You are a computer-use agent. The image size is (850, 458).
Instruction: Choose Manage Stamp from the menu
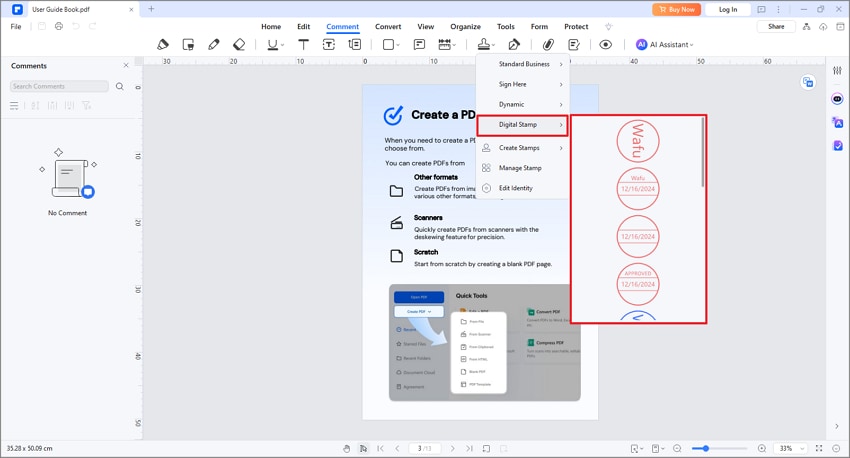tap(523, 168)
